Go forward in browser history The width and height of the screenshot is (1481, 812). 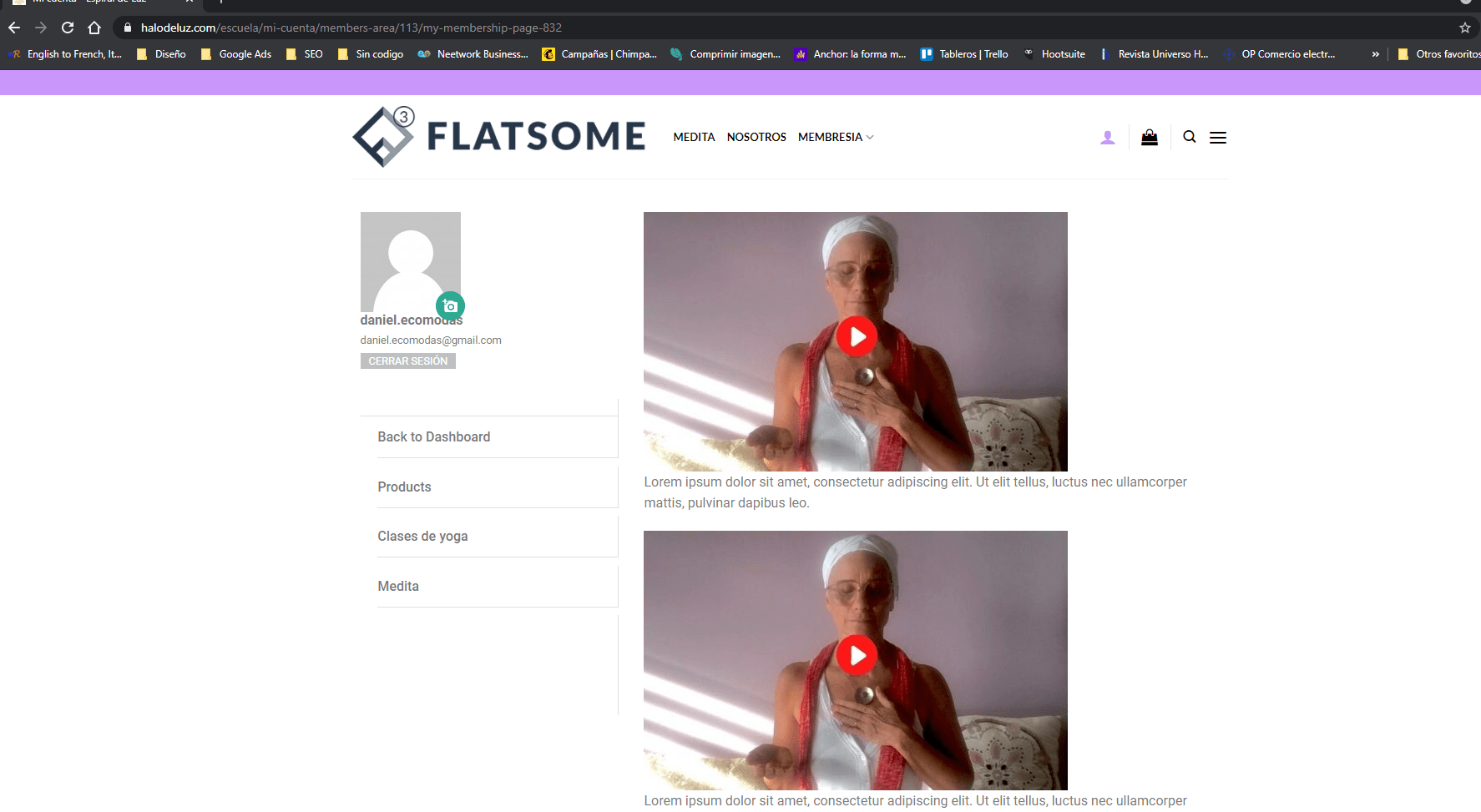[x=41, y=28]
